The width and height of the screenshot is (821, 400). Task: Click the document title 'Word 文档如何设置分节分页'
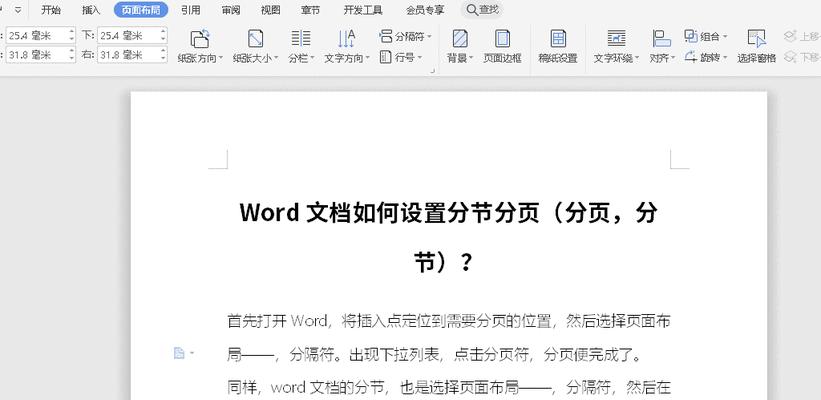tap(389, 213)
